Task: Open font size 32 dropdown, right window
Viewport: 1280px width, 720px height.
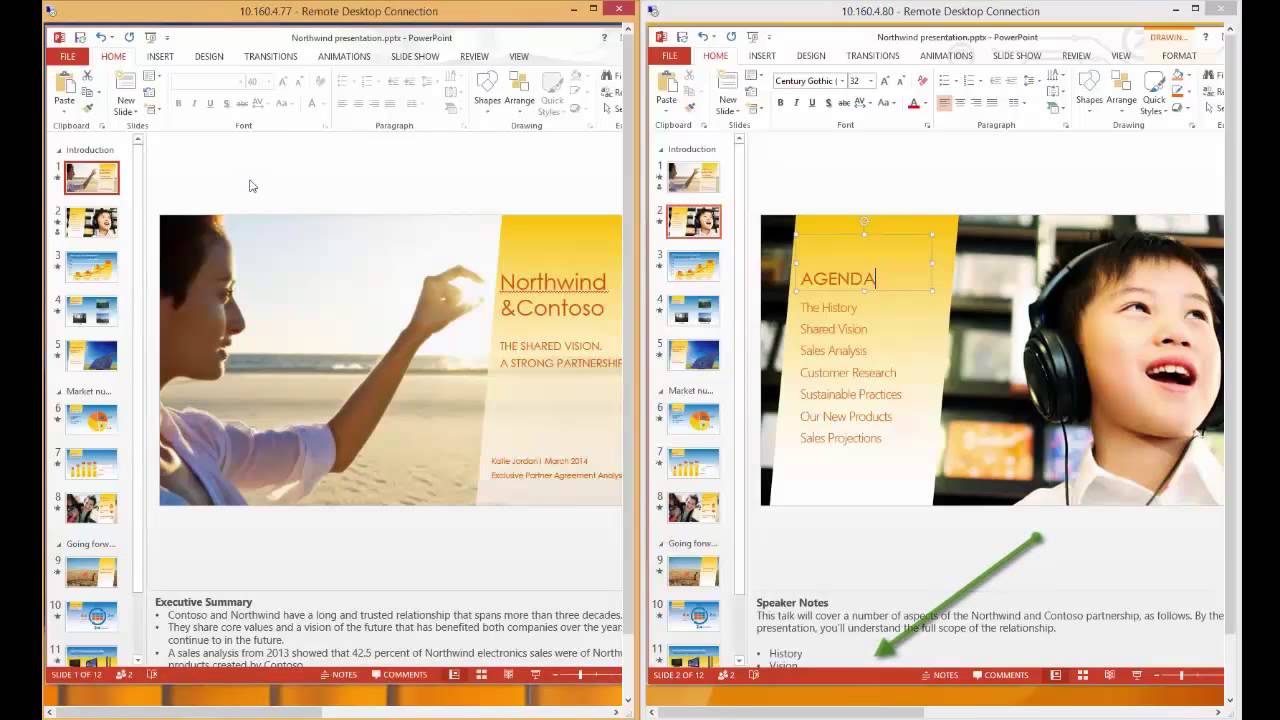Action: [870, 81]
